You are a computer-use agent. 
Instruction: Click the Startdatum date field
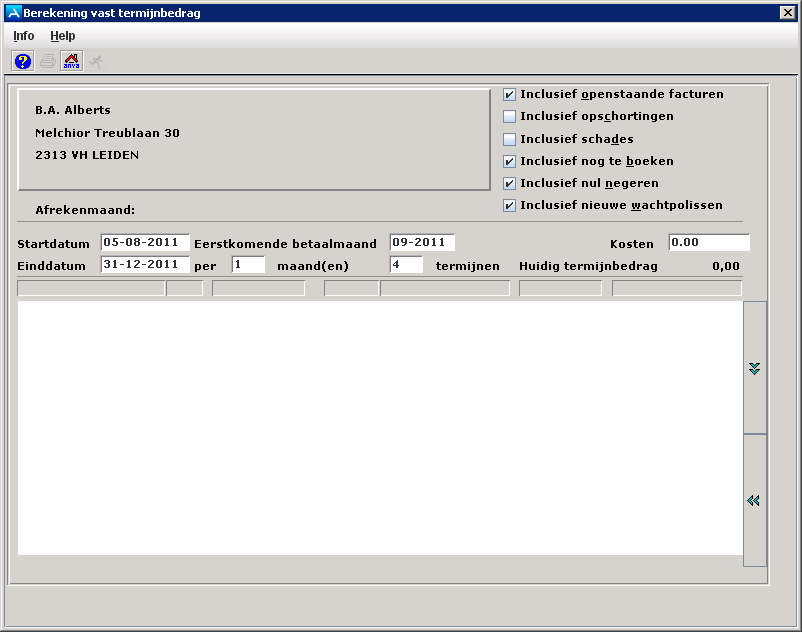point(145,243)
